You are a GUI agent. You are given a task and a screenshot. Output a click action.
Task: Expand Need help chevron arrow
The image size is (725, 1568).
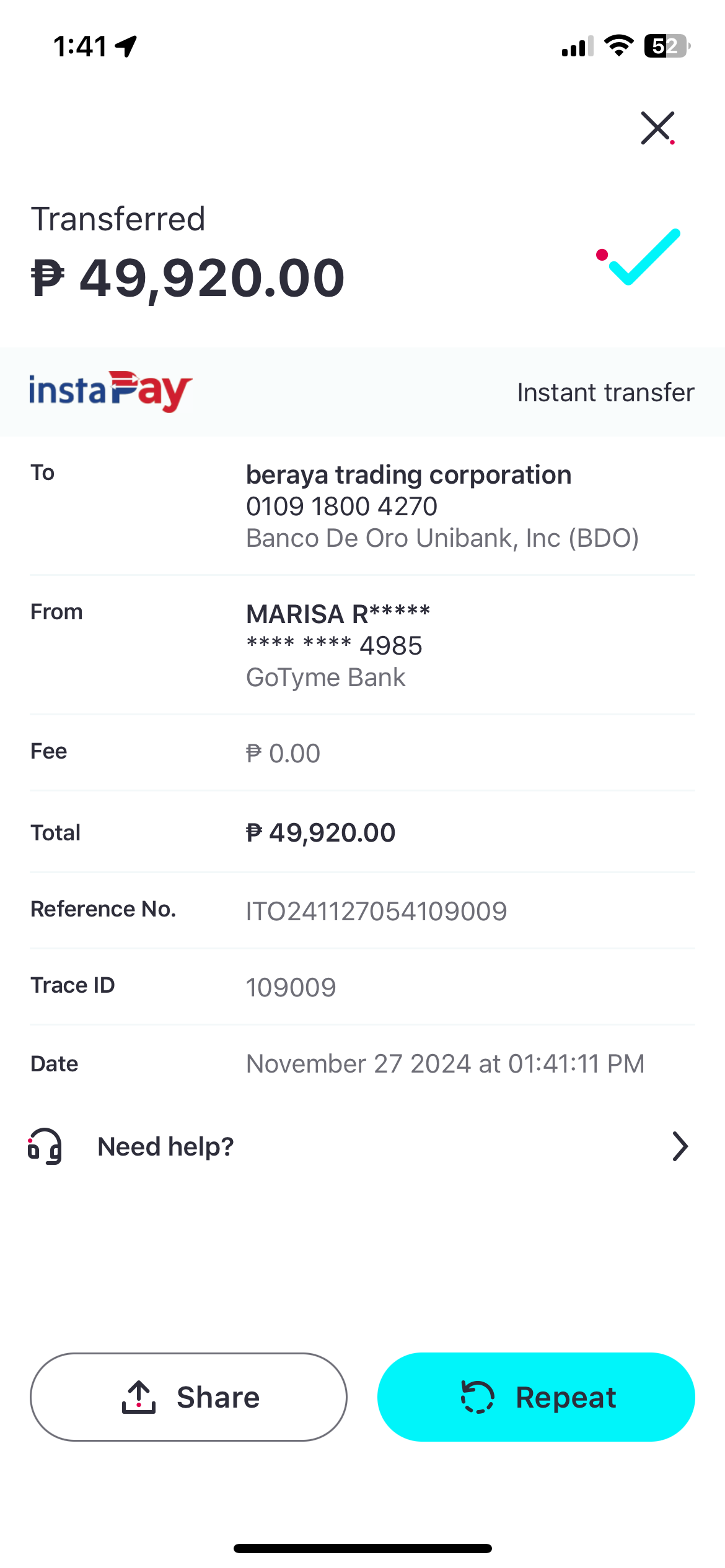pyautogui.click(x=680, y=1146)
